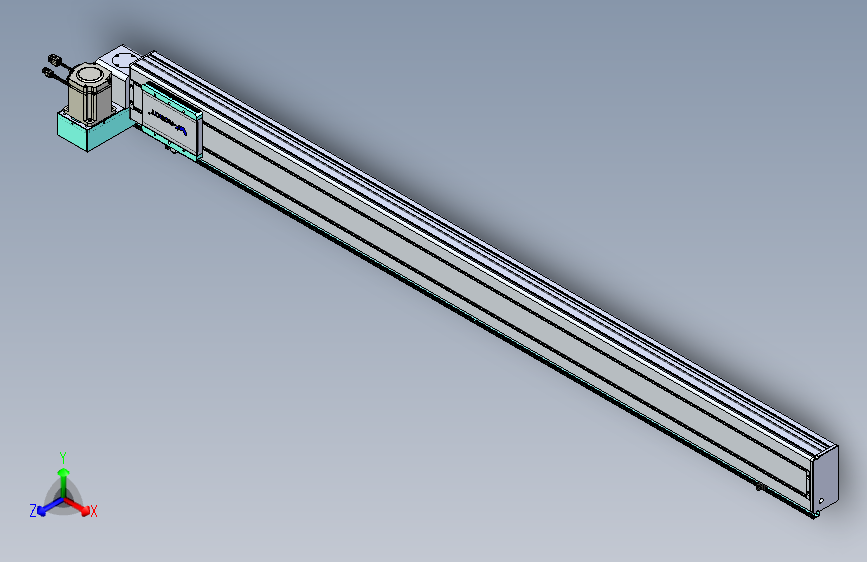867x562 pixels.
Task: Click the red X axis of the orientation triad
Action: point(77,506)
